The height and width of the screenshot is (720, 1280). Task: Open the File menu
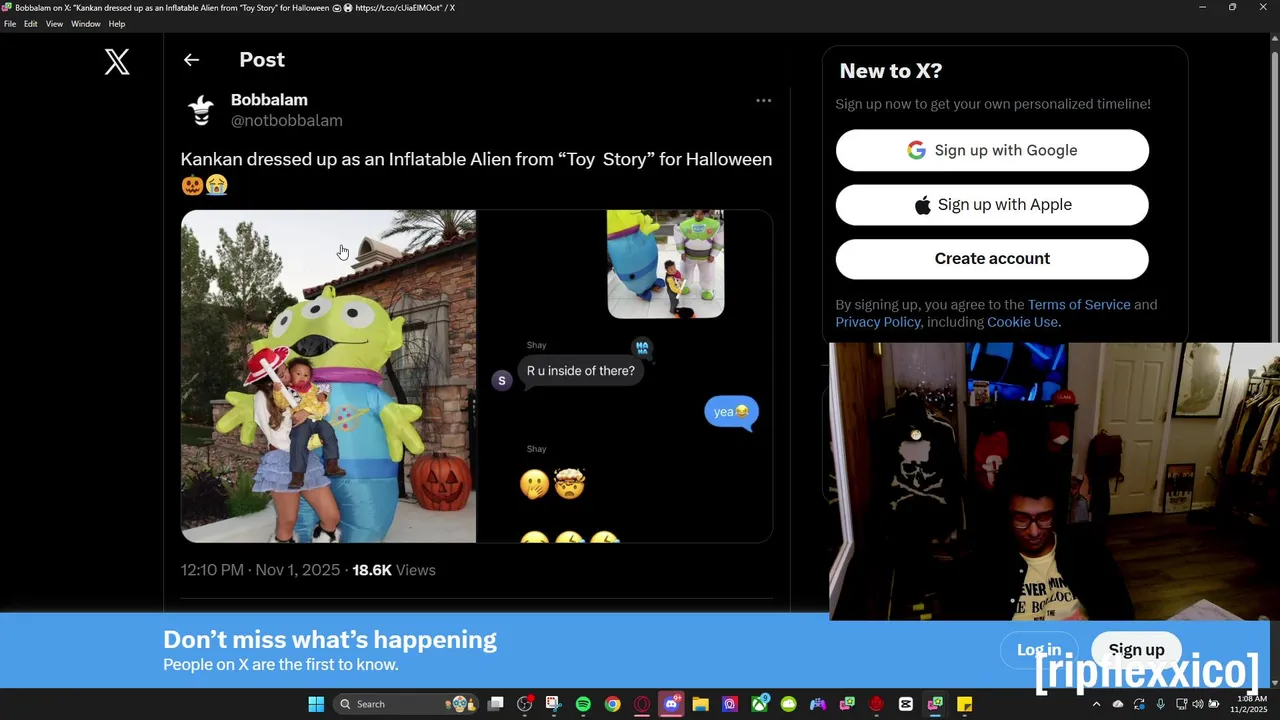(10, 24)
